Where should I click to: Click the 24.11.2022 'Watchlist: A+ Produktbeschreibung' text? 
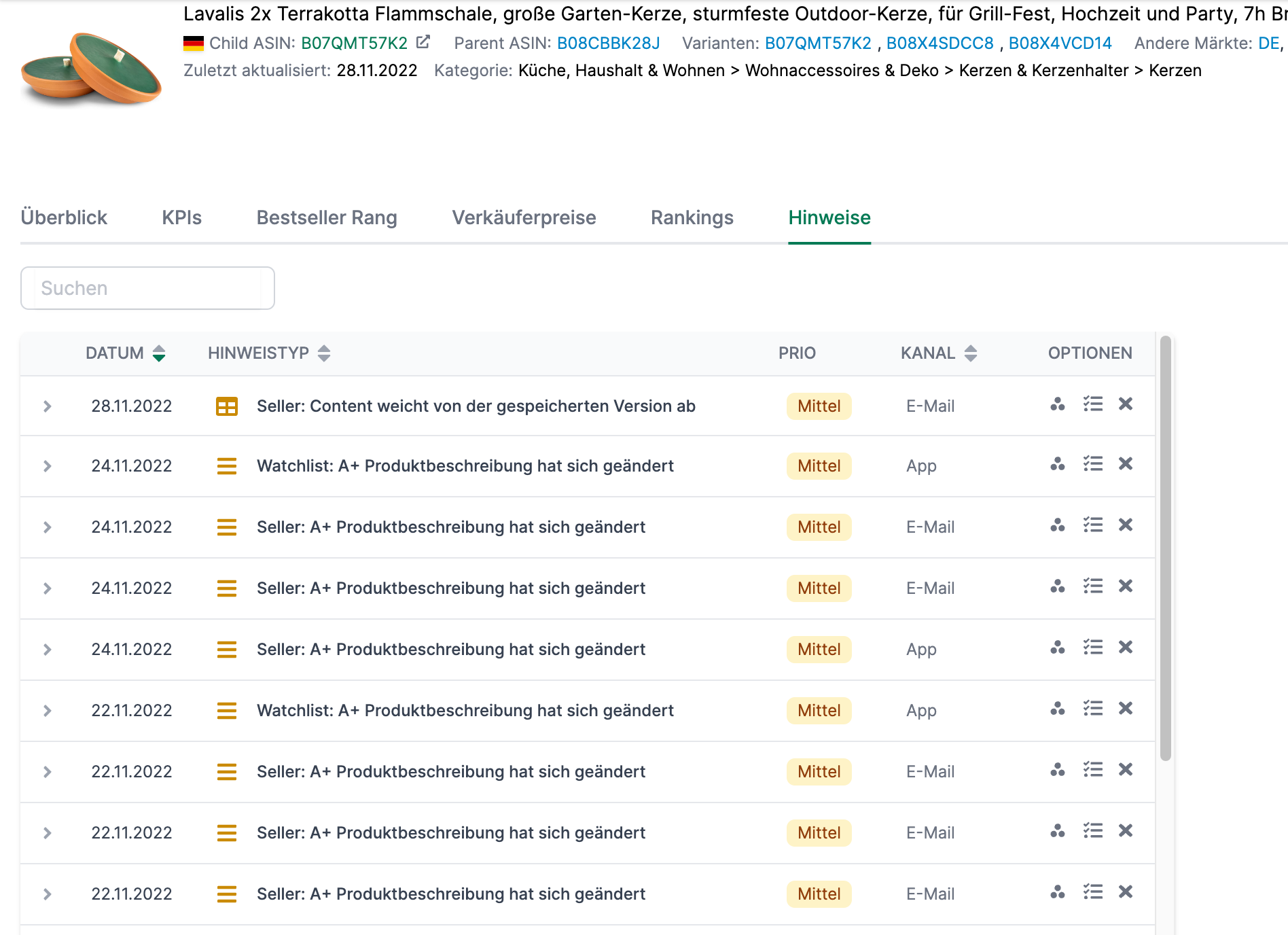pyautogui.click(x=465, y=466)
